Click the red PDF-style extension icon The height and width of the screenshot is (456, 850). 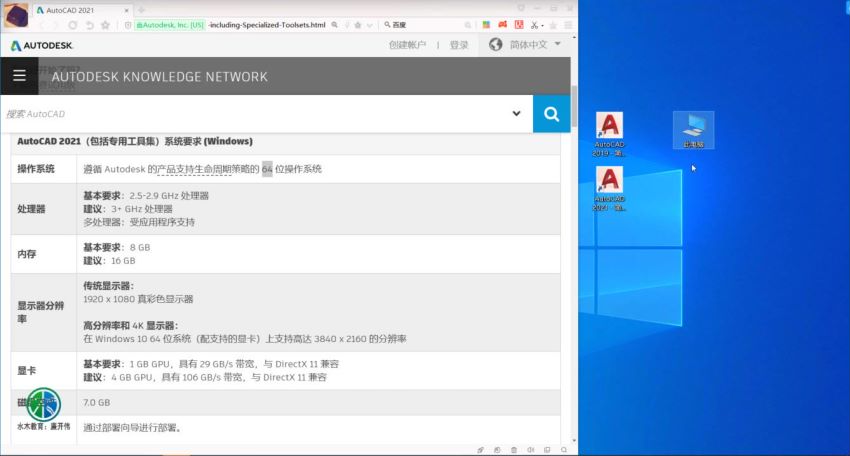[x=519, y=25]
